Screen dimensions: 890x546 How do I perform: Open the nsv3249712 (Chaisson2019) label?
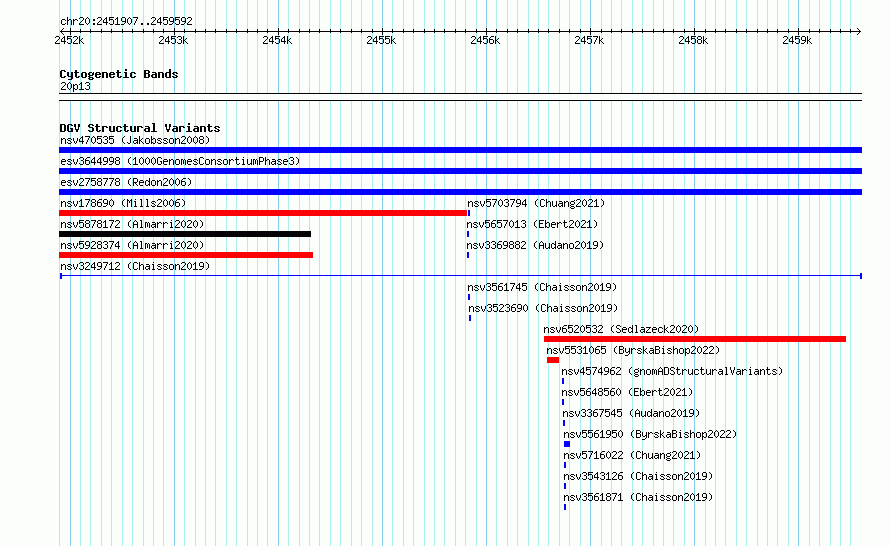click(135, 266)
